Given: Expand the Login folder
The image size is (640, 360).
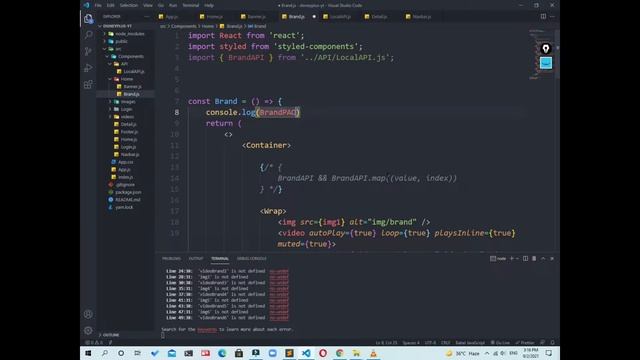Looking at the screenshot, I should pyautogui.click(x=110, y=109).
